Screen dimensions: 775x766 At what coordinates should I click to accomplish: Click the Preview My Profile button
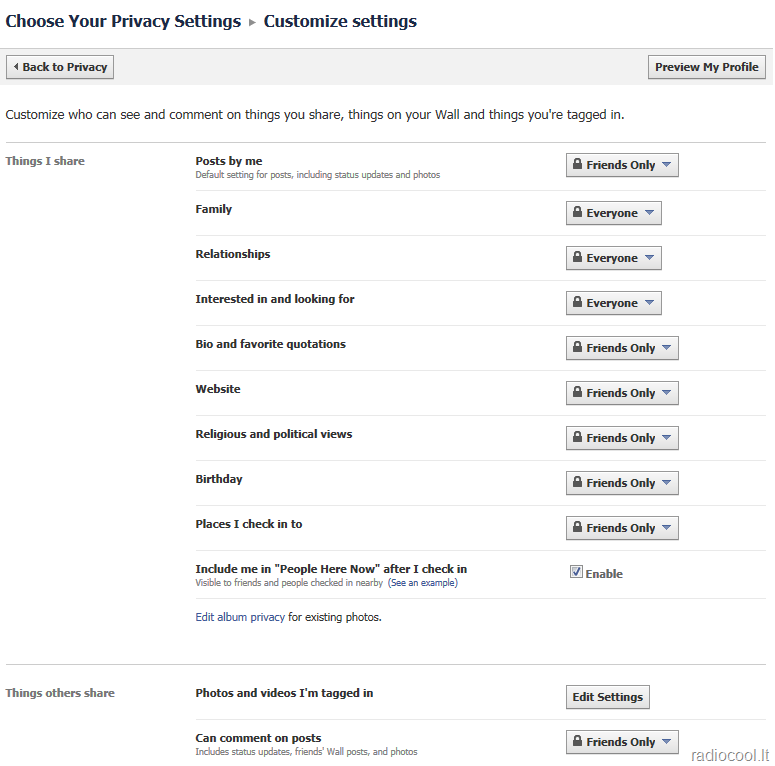(x=706, y=67)
